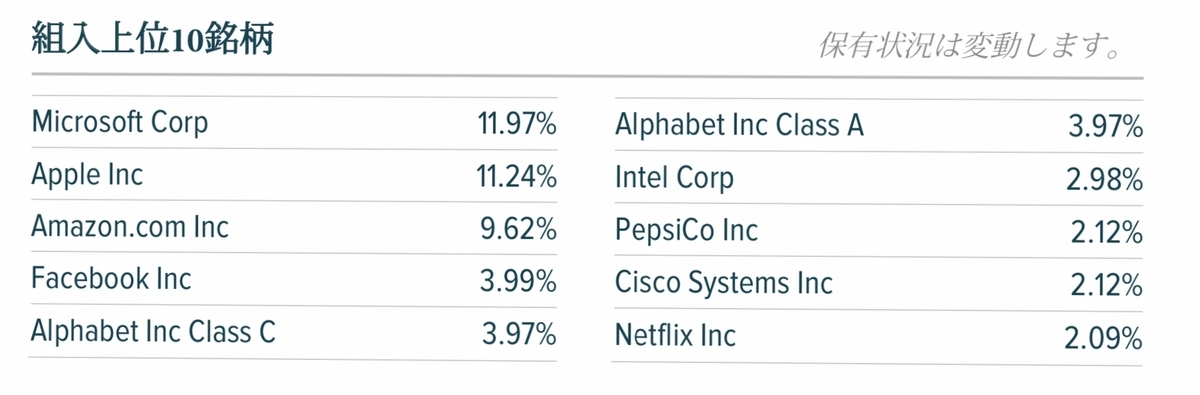Click the 11.24% Apple weight

517,177
